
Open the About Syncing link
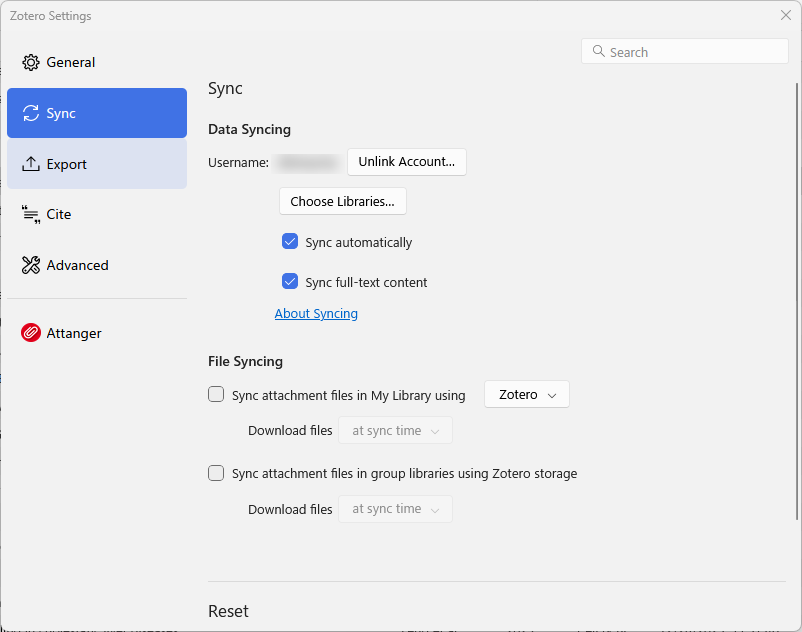[316, 313]
